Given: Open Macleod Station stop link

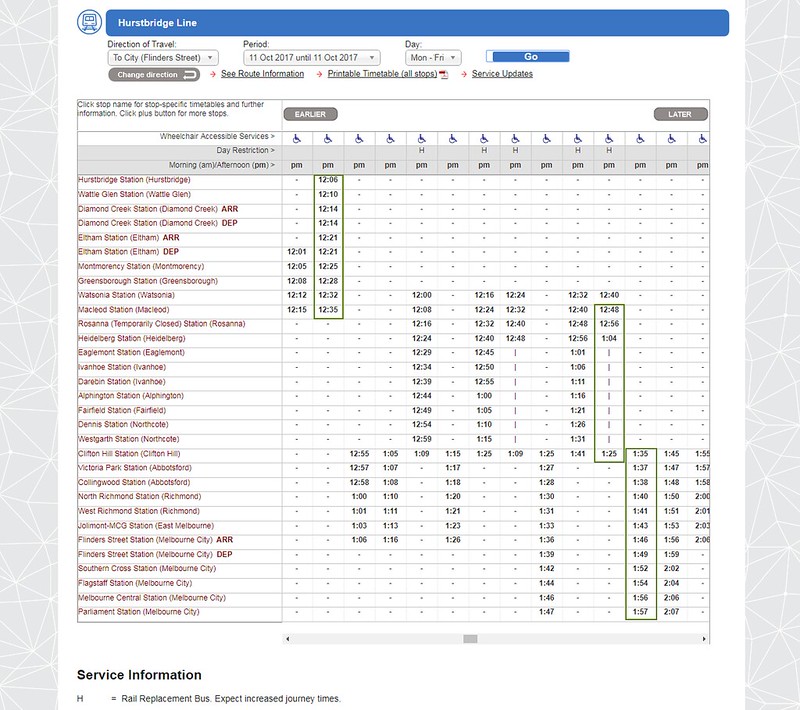Looking at the screenshot, I should [123, 310].
